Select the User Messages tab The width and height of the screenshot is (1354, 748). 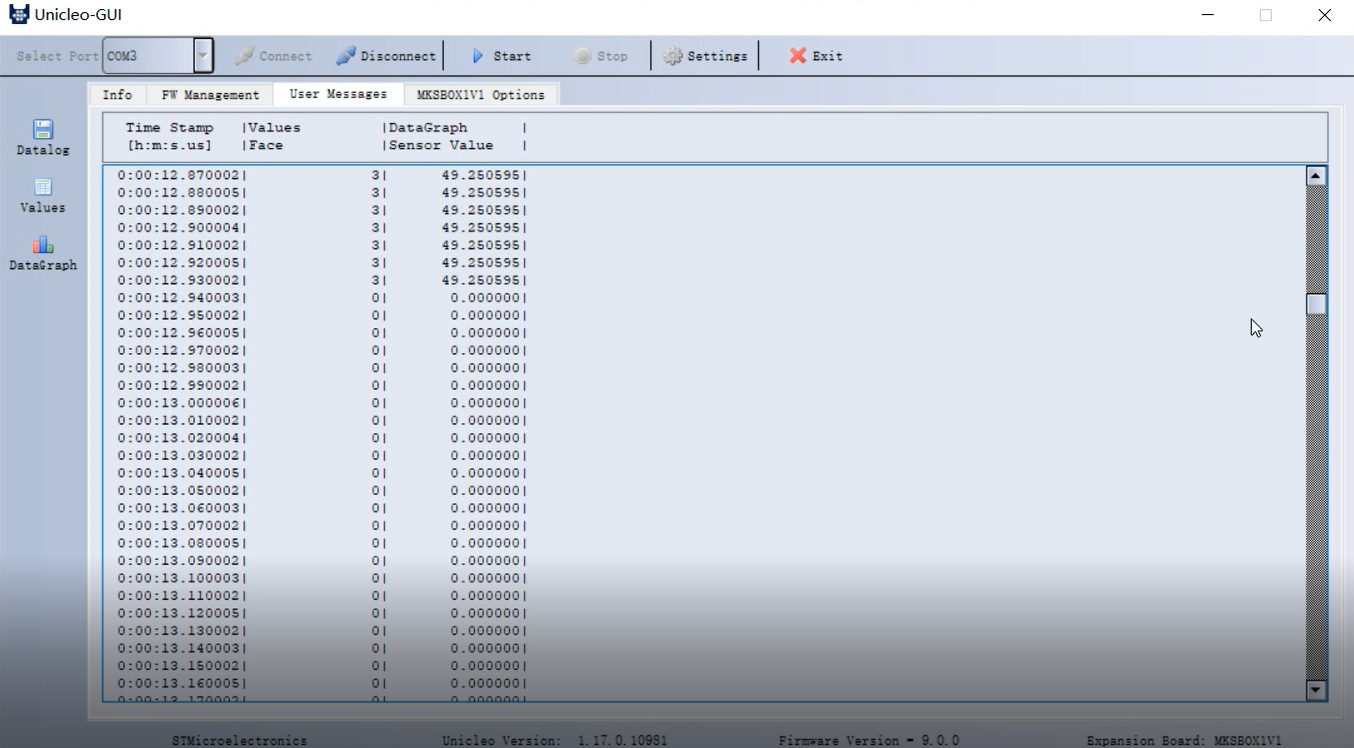point(338,94)
